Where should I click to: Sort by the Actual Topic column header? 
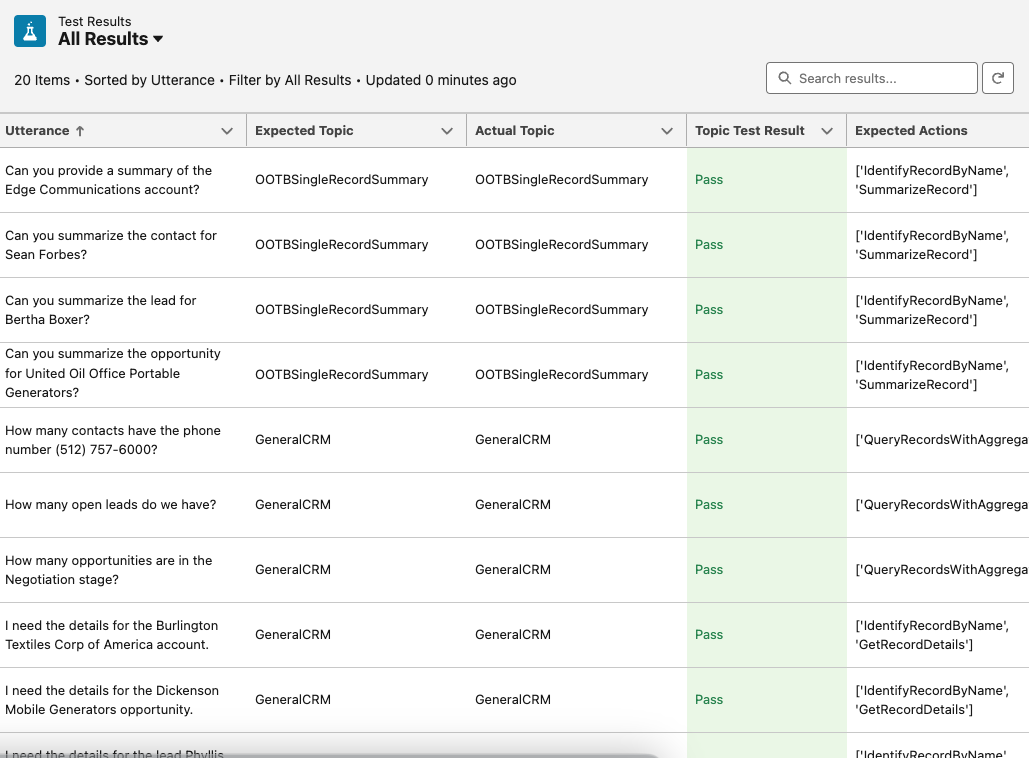point(514,131)
